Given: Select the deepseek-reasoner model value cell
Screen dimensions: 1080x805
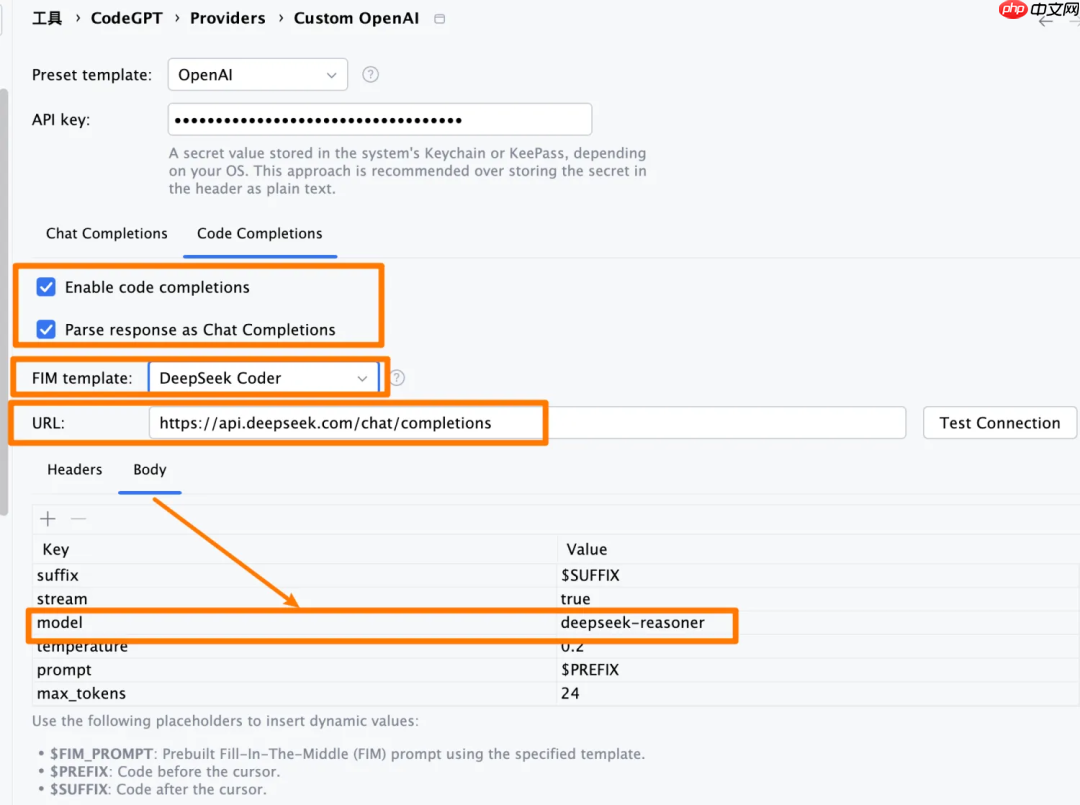Looking at the screenshot, I should pos(633,623).
